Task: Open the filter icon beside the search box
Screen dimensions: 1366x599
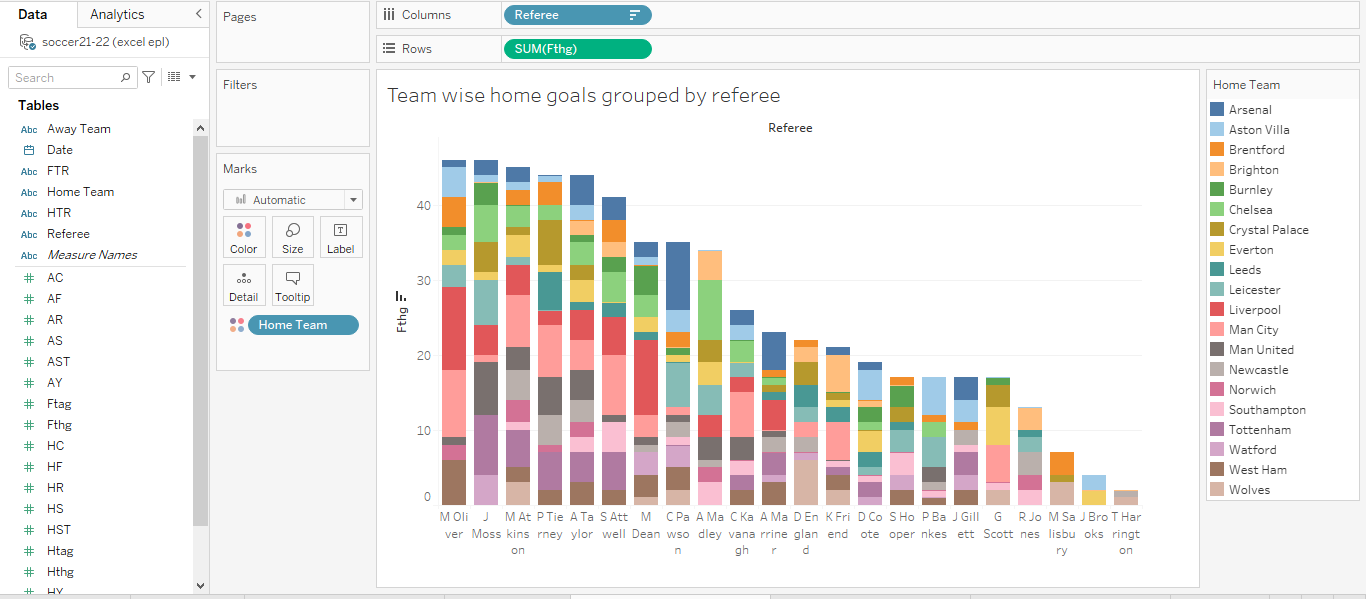Action: point(146,77)
